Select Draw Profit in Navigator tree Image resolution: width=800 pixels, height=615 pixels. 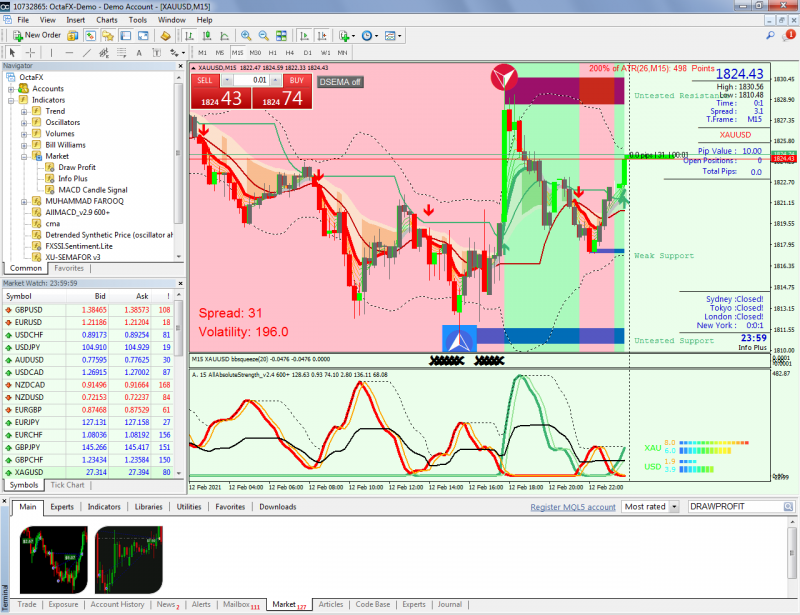77,167
